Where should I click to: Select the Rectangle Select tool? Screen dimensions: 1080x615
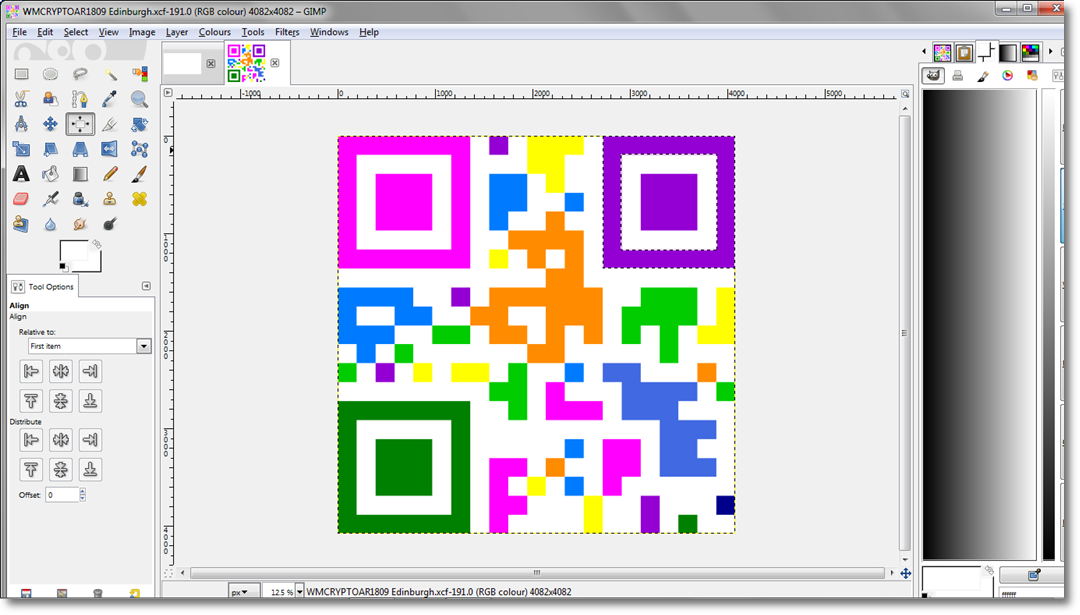21,74
